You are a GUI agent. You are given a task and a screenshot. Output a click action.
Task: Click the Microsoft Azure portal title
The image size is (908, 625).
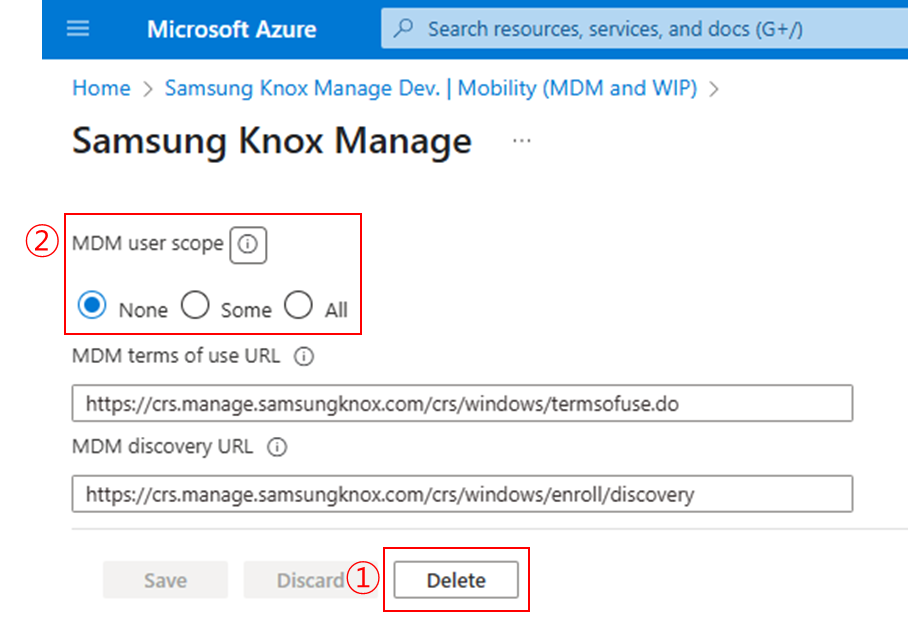[x=231, y=29]
